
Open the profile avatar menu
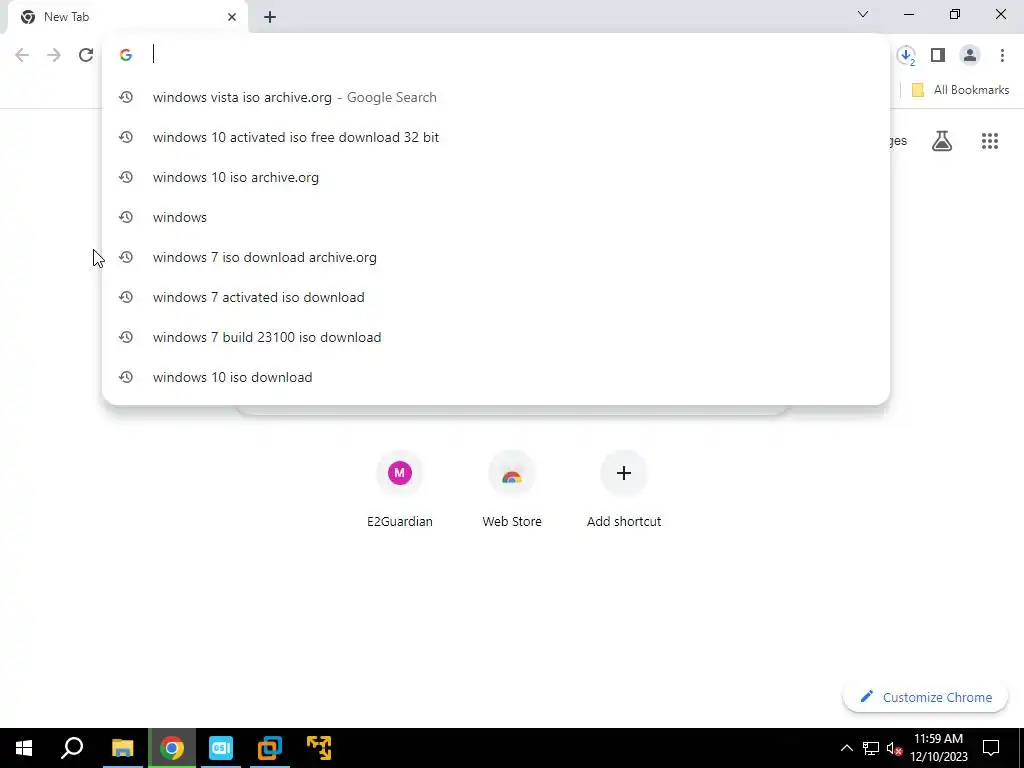point(970,55)
